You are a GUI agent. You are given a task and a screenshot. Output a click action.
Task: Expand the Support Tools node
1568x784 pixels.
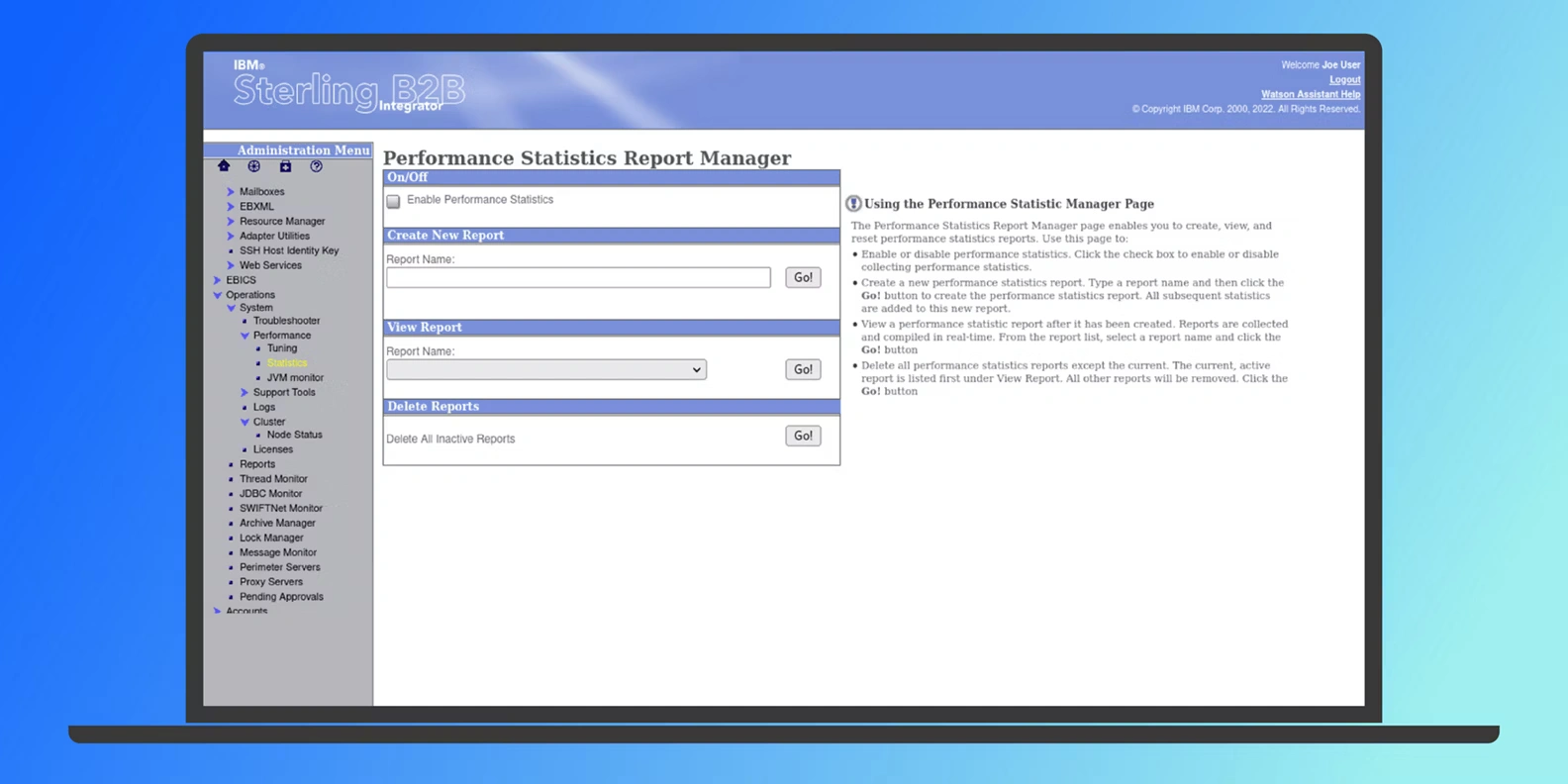pyautogui.click(x=245, y=393)
